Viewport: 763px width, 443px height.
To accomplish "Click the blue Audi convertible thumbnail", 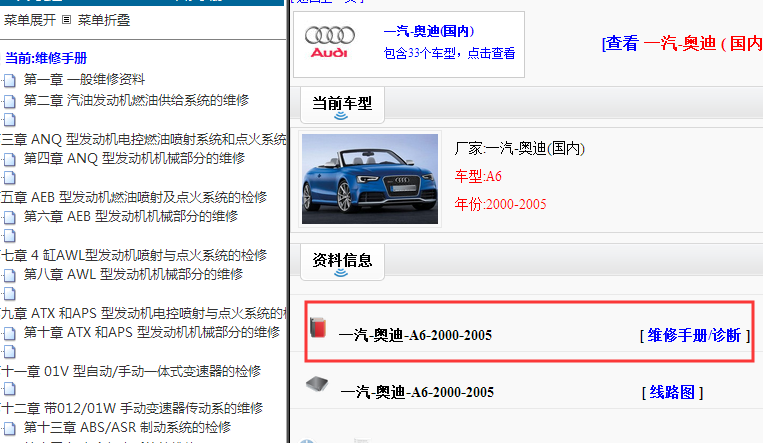I will point(370,179).
